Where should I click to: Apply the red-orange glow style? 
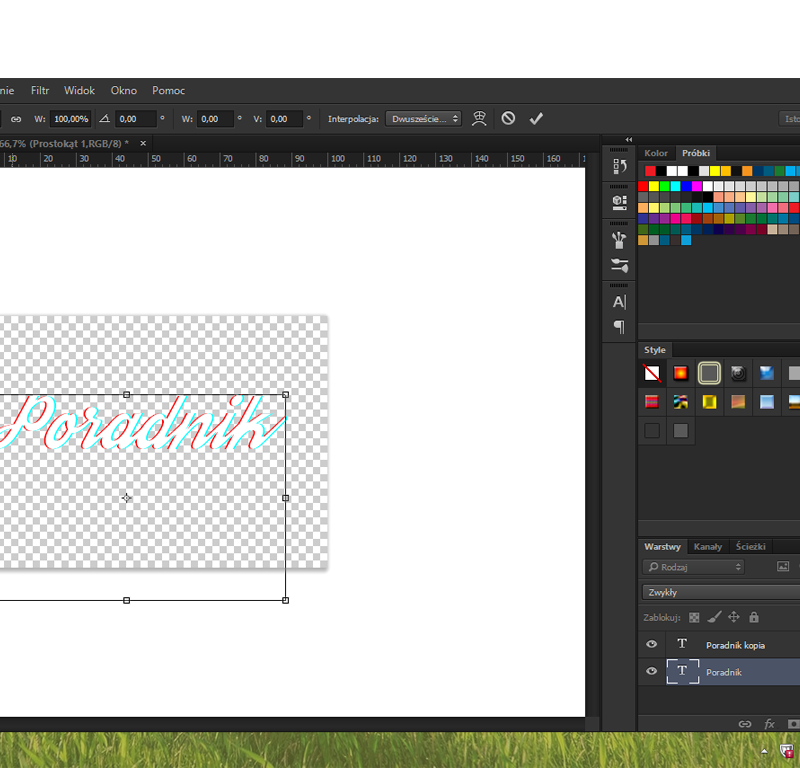click(x=680, y=373)
